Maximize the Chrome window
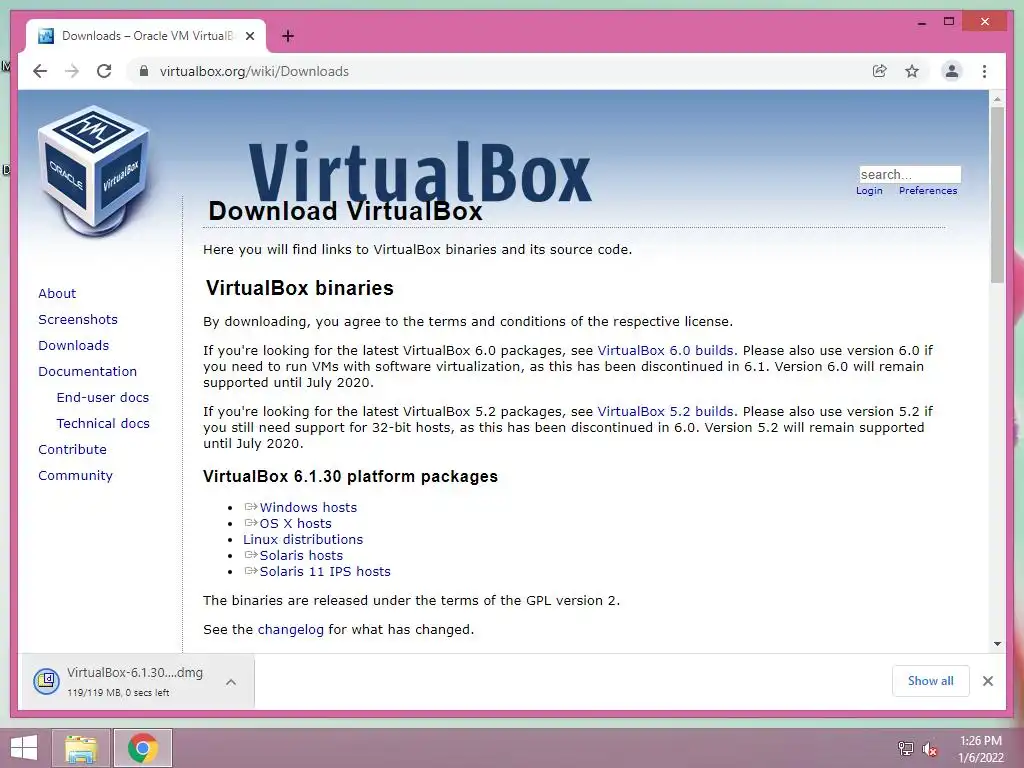The width and height of the screenshot is (1024, 768). coord(949,22)
